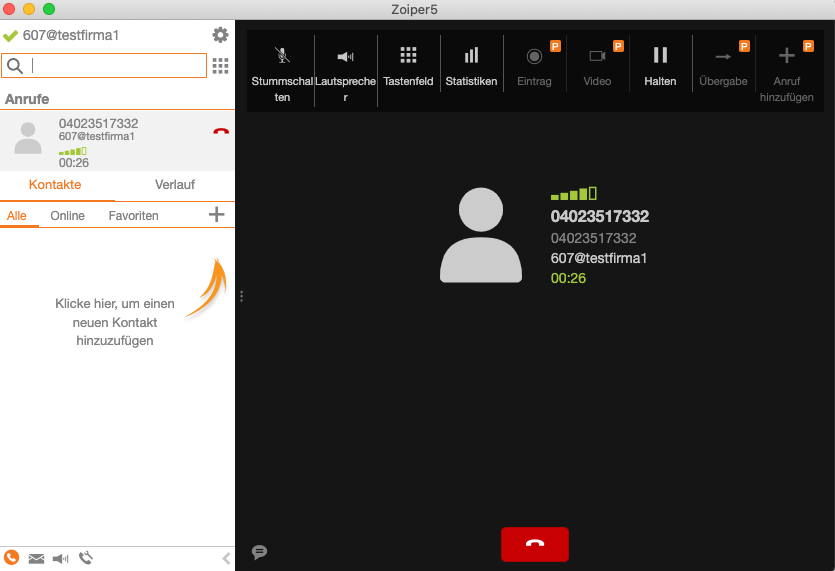Open settings gear icon
This screenshot has width=835, height=571.
220,35
